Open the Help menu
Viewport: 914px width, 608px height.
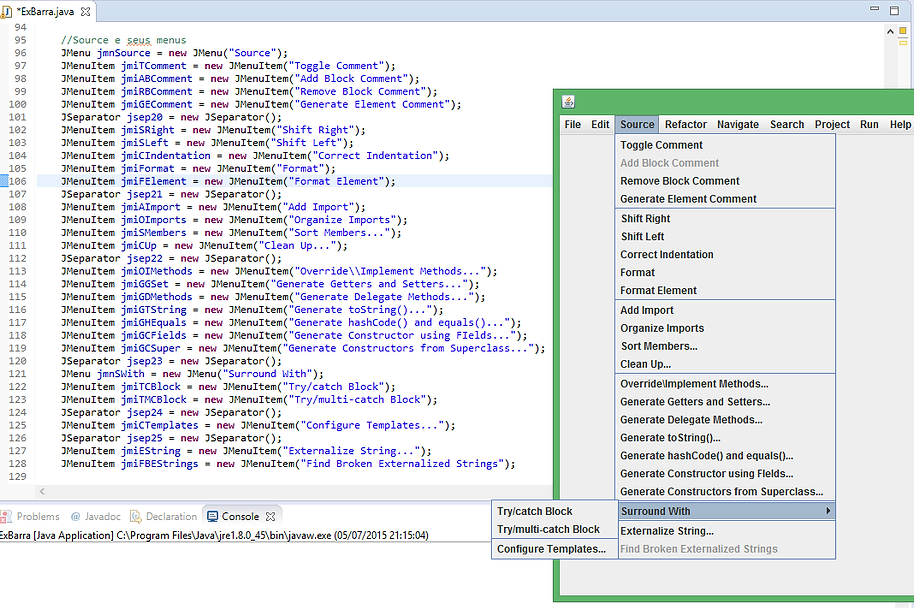(900, 124)
